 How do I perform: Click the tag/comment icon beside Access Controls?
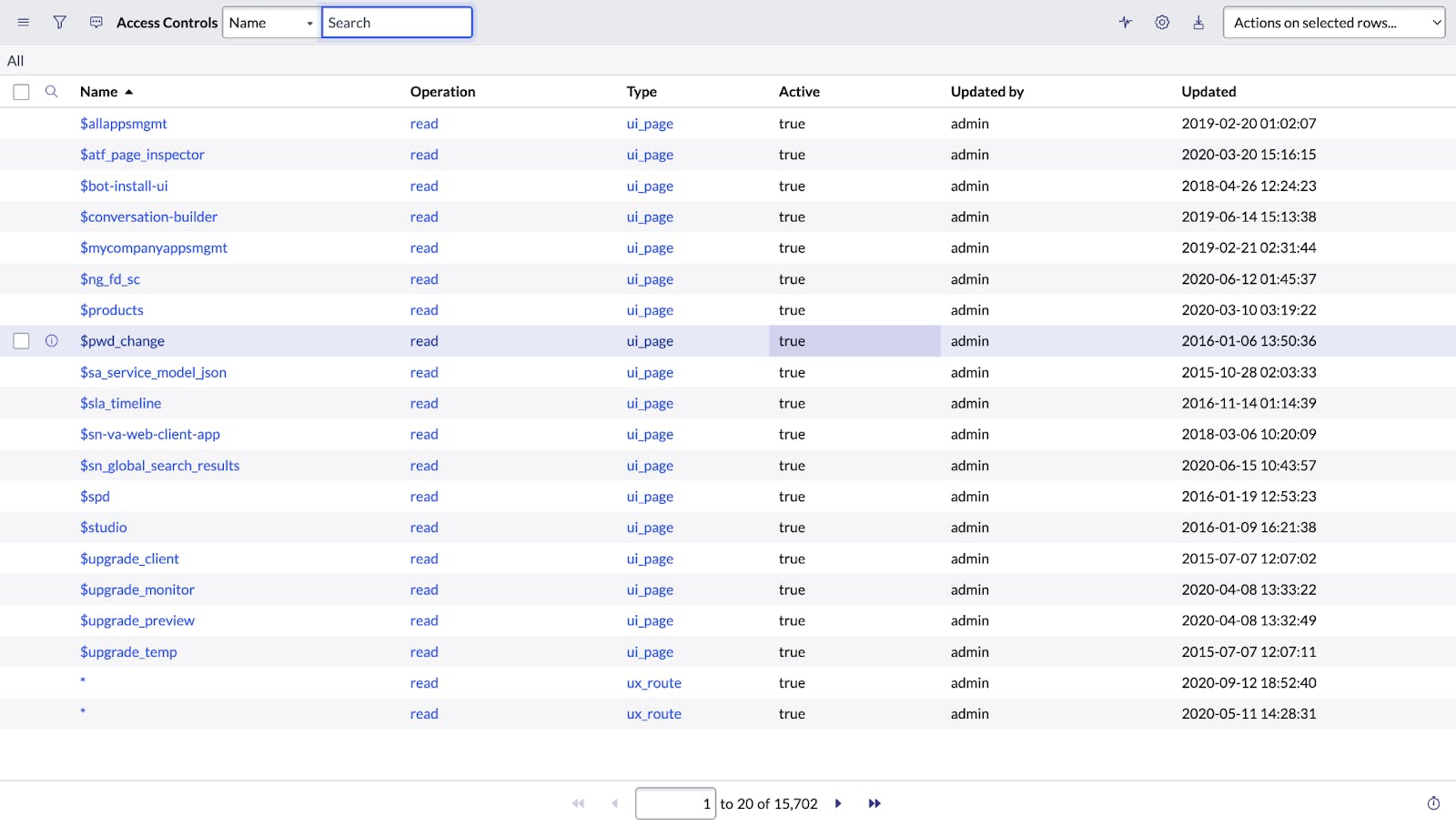click(x=96, y=23)
